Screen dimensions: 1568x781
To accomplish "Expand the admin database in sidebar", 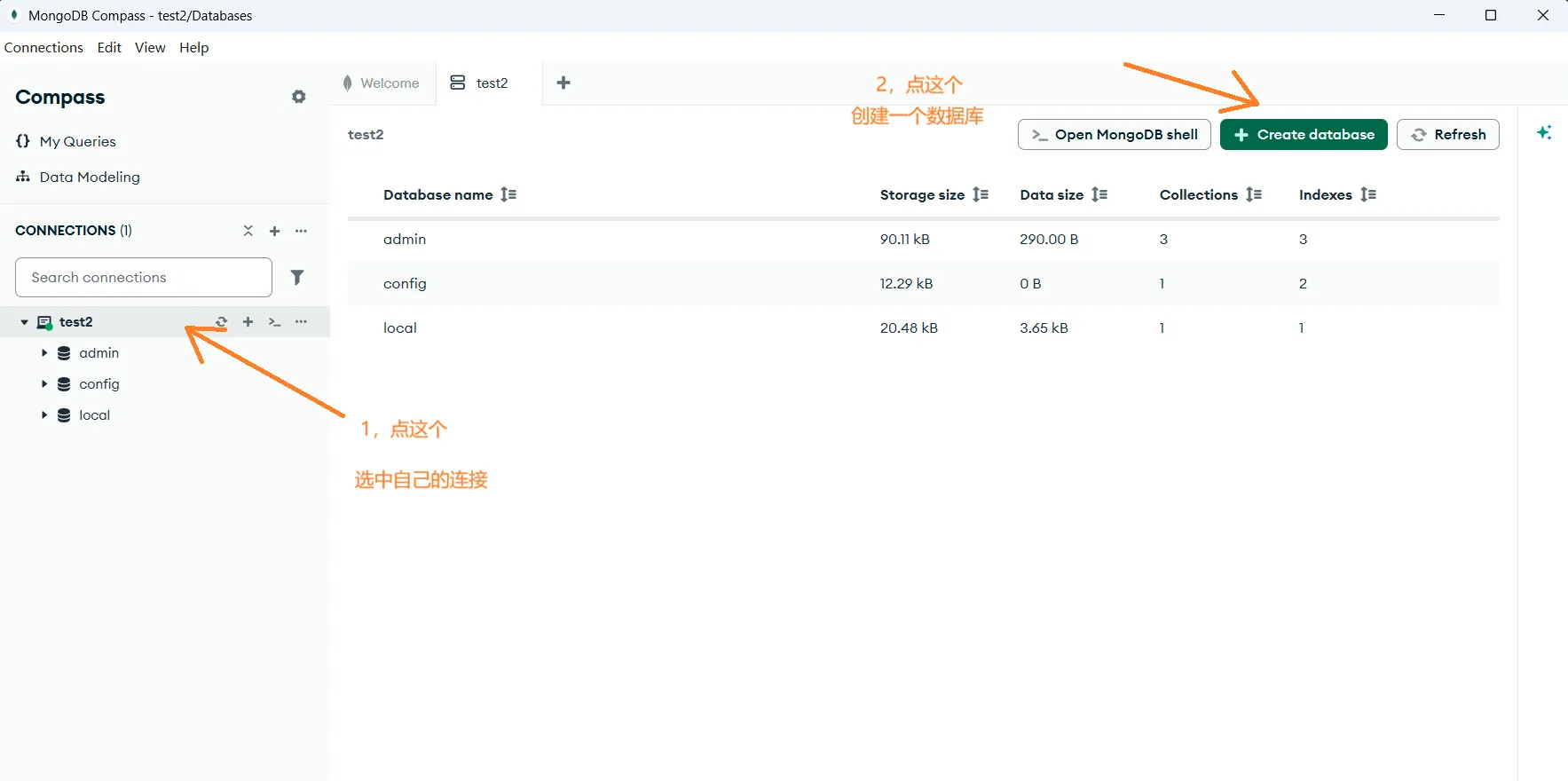I will tap(43, 353).
